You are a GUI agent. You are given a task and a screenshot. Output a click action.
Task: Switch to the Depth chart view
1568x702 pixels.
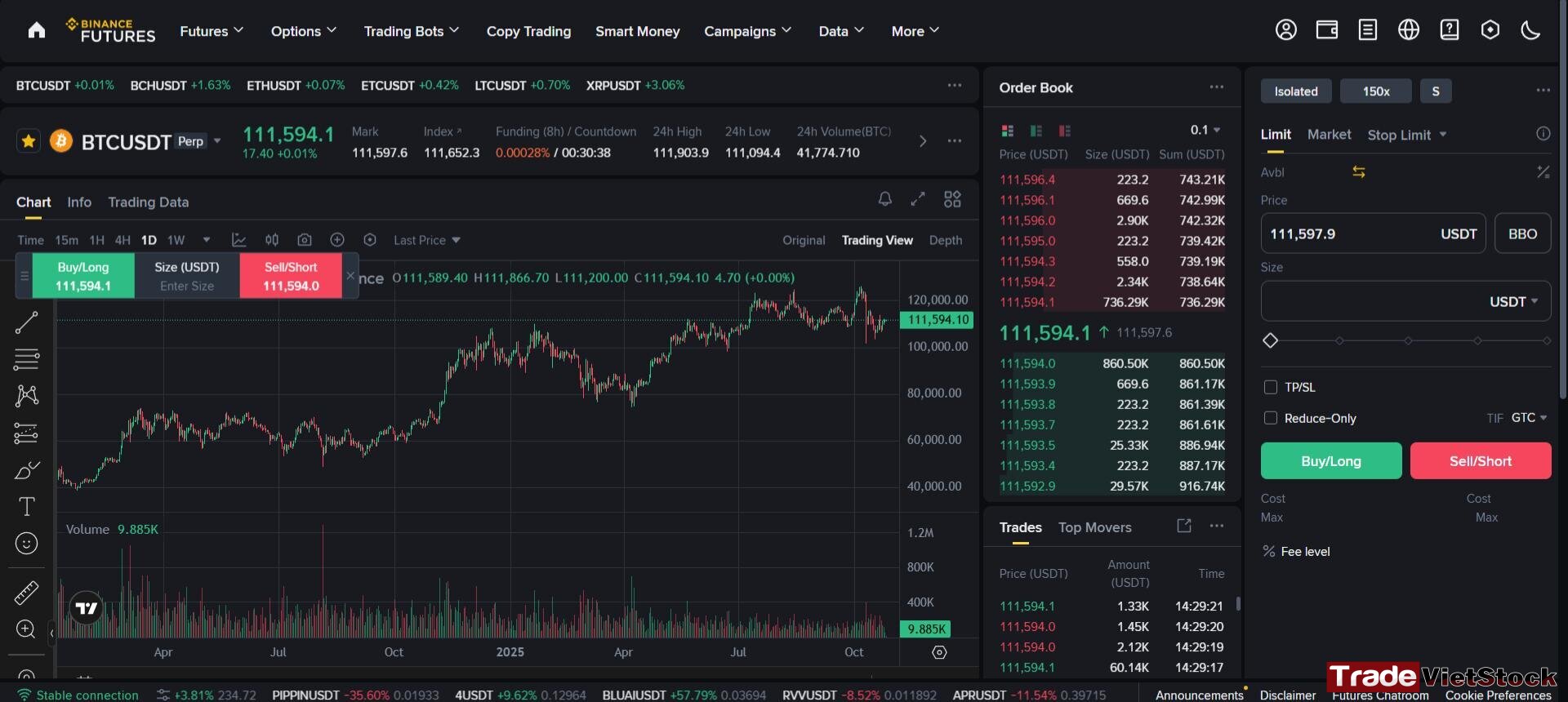click(x=946, y=240)
